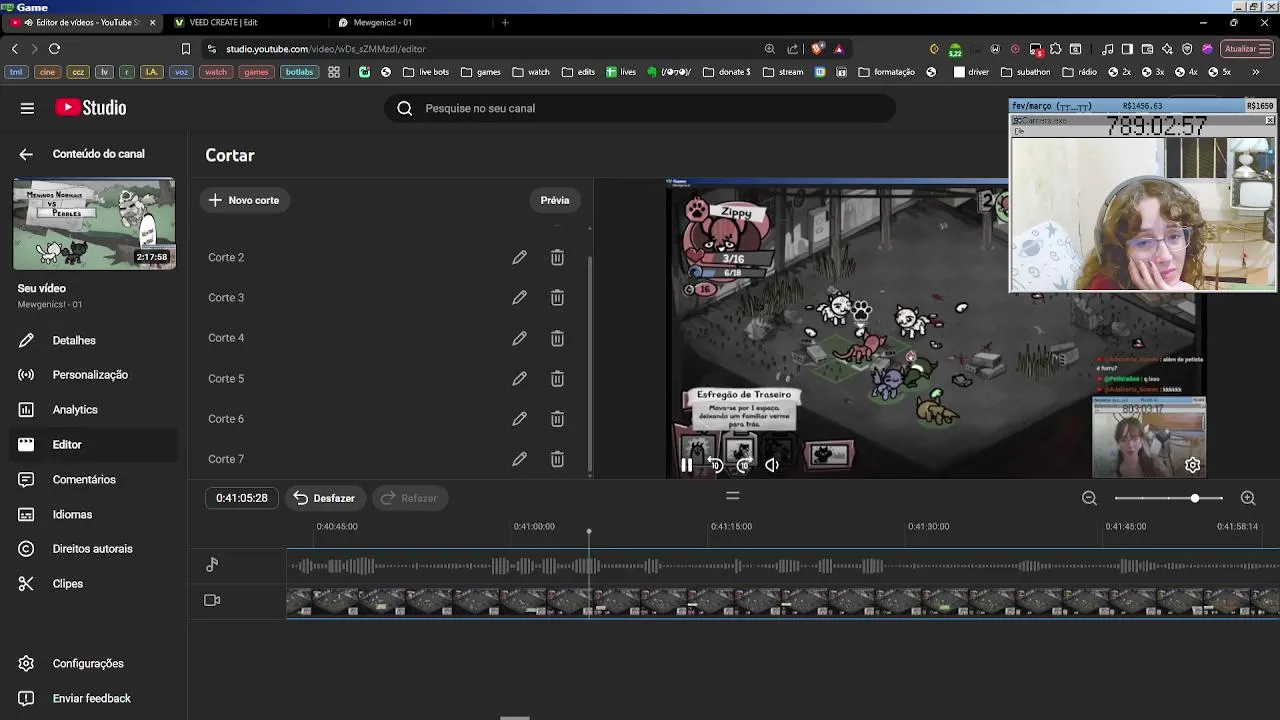
Task: Edit Corte 5 with the pencil icon
Action: pyautogui.click(x=519, y=378)
